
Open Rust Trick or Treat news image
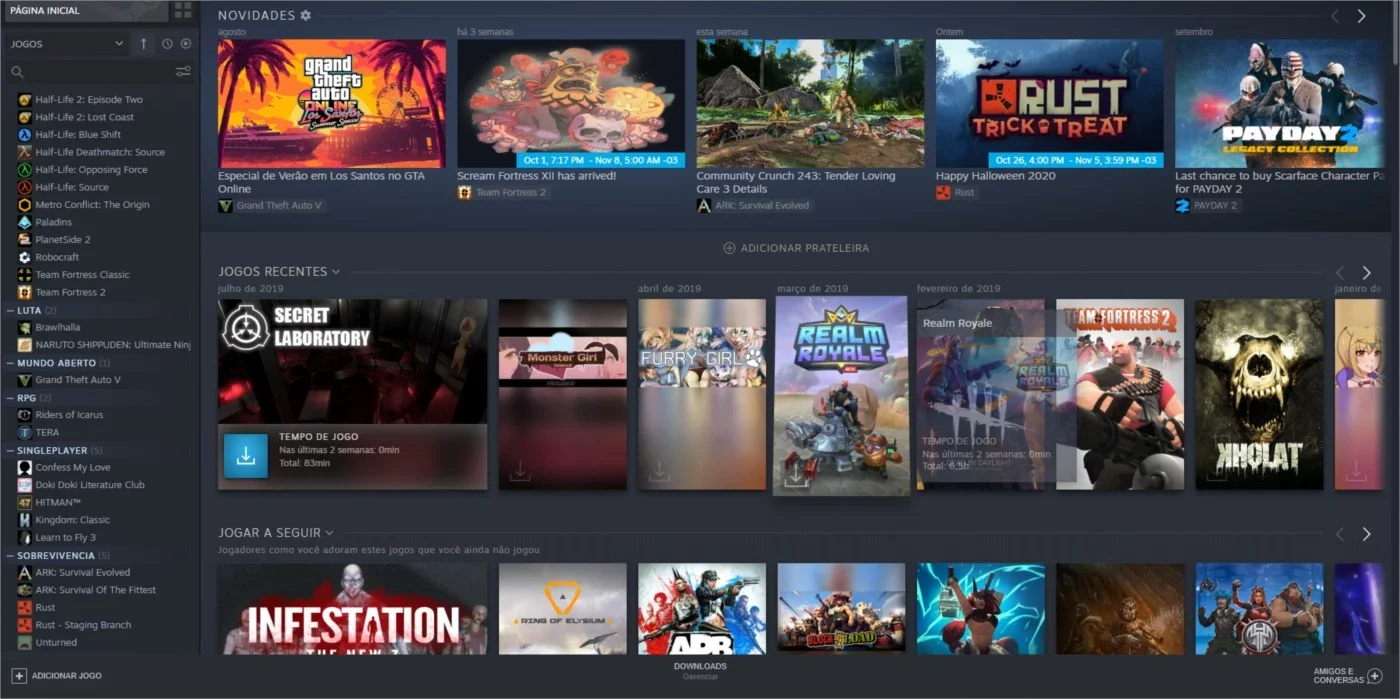click(x=1050, y=103)
